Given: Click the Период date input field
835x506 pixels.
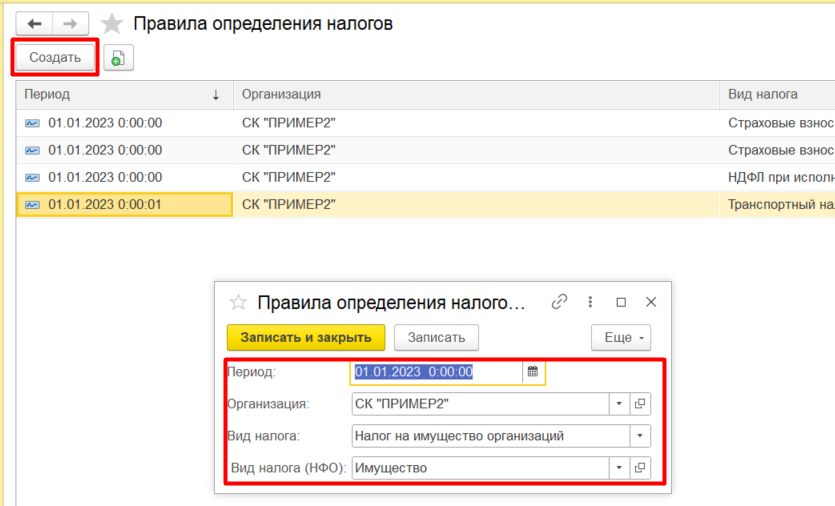Looking at the screenshot, I should [x=435, y=371].
